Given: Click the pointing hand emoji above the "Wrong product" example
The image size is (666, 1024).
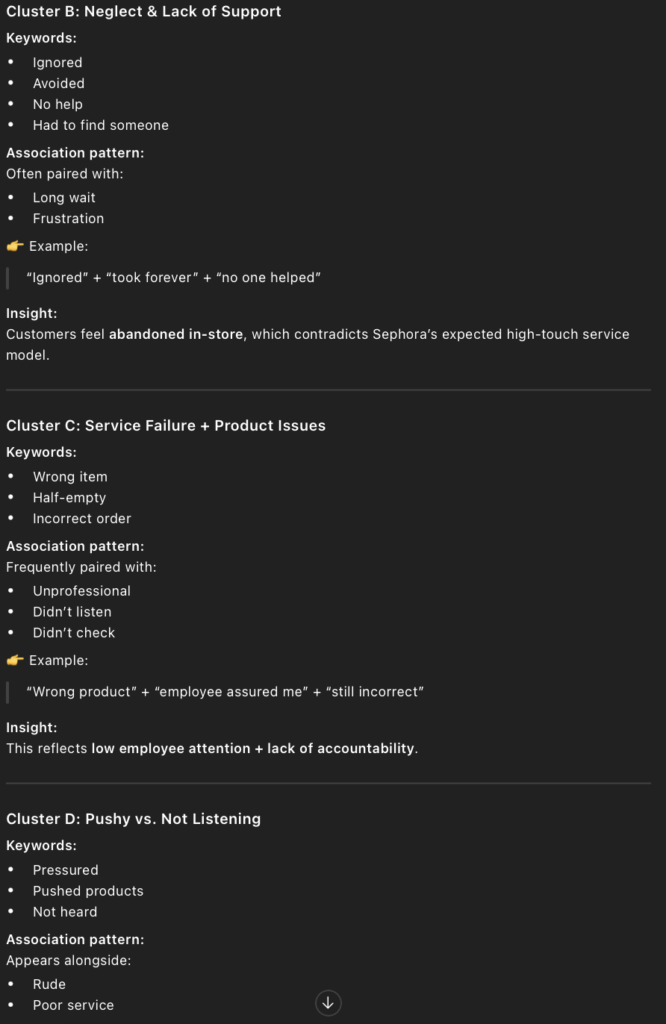Looking at the screenshot, I should pos(15,660).
